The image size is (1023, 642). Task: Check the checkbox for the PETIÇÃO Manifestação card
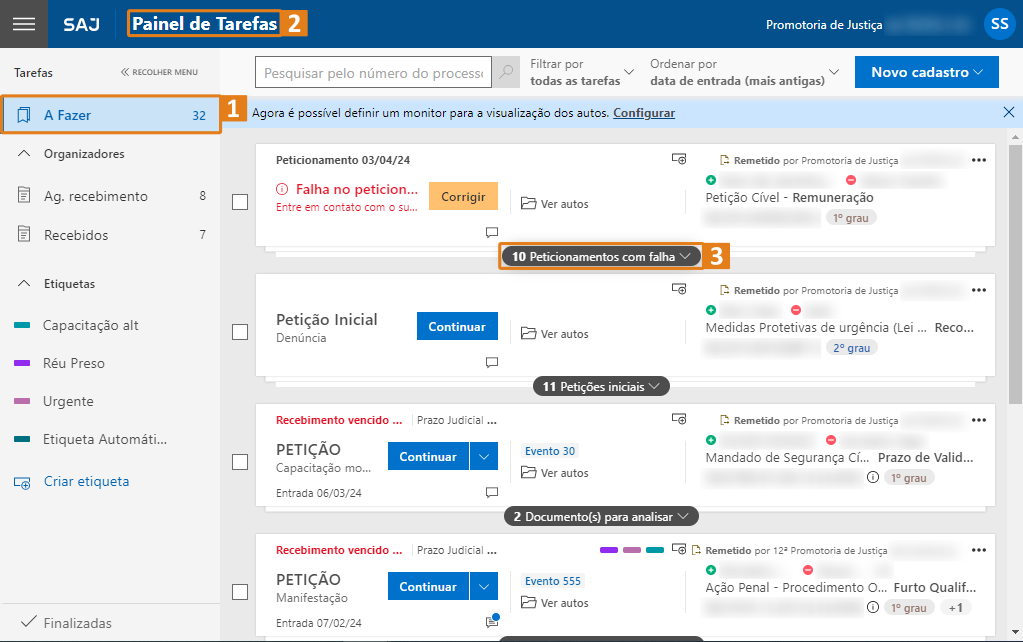[x=239, y=591]
